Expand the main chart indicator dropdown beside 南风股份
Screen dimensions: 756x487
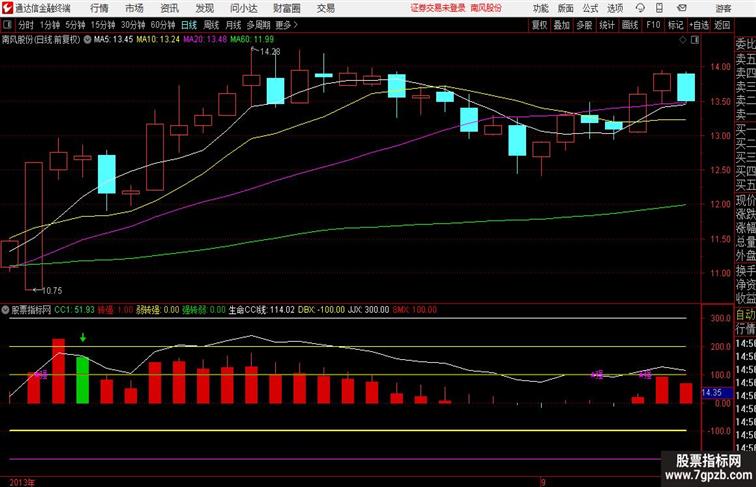(87, 40)
